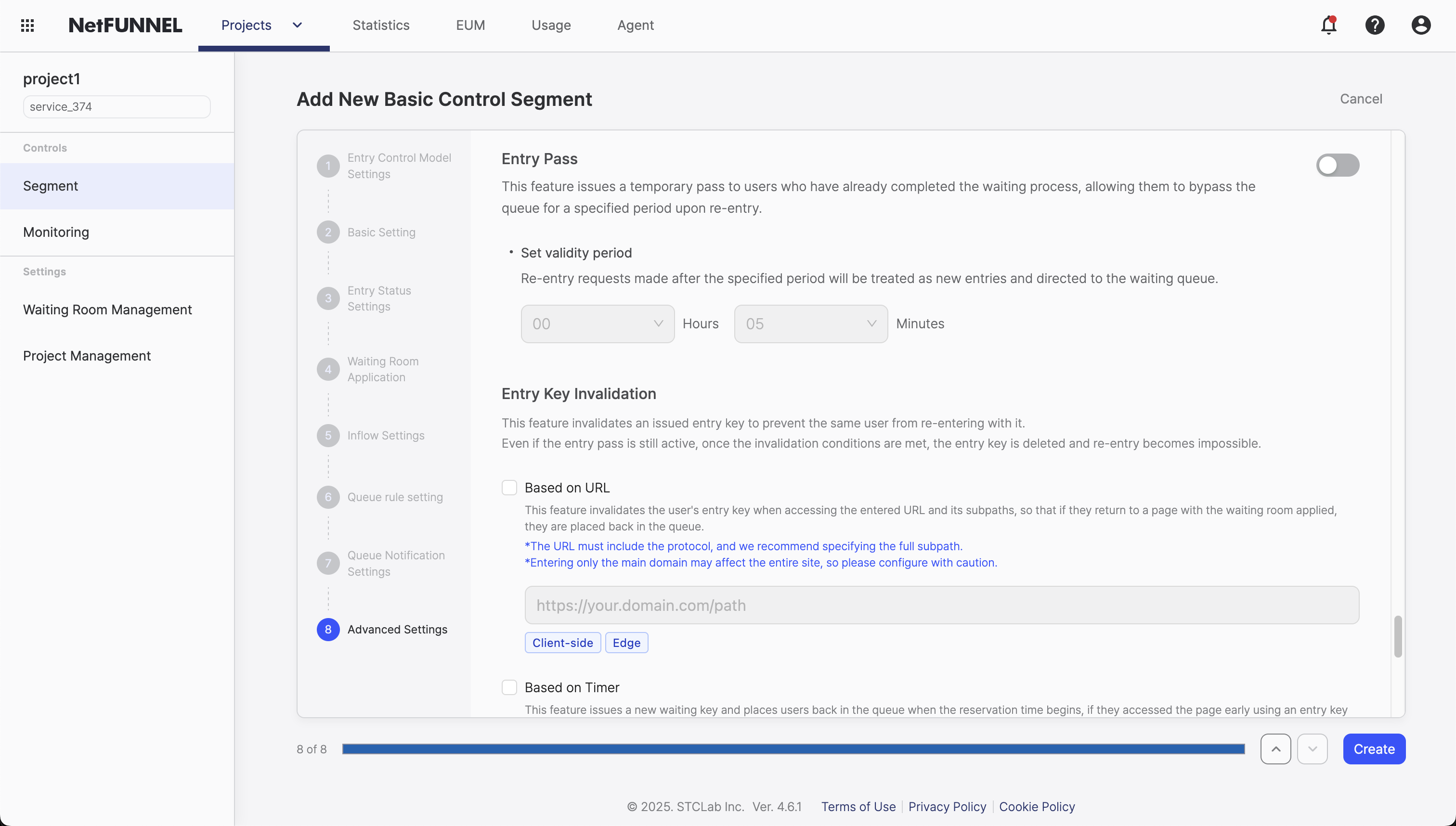Open the notifications bell
This screenshot has width=1456, height=826.
(x=1328, y=25)
